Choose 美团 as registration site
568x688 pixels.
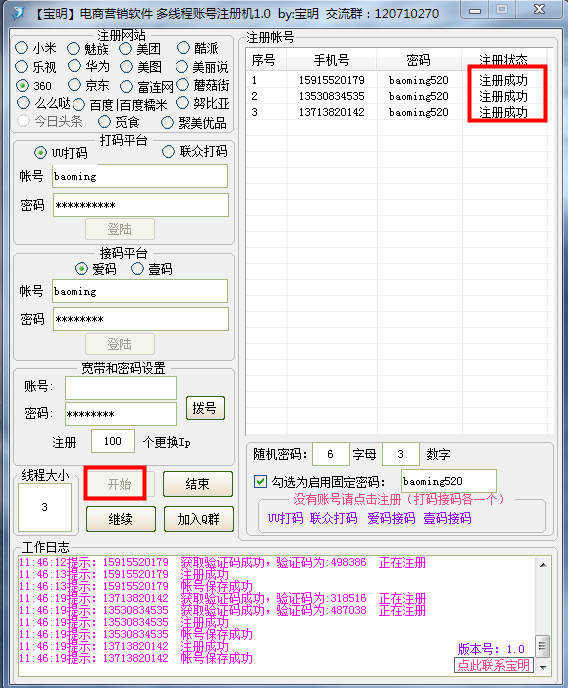[x=125, y=48]
